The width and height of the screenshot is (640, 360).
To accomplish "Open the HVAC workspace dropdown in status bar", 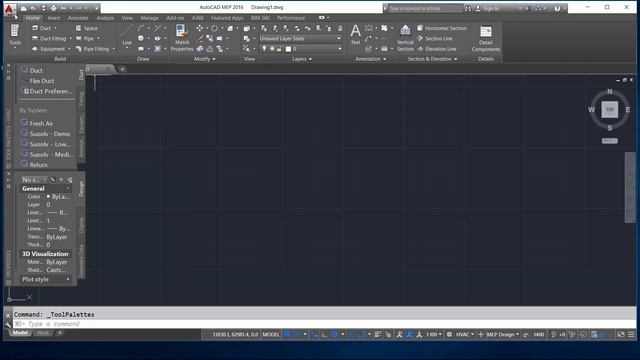I will tap(465, 334).
